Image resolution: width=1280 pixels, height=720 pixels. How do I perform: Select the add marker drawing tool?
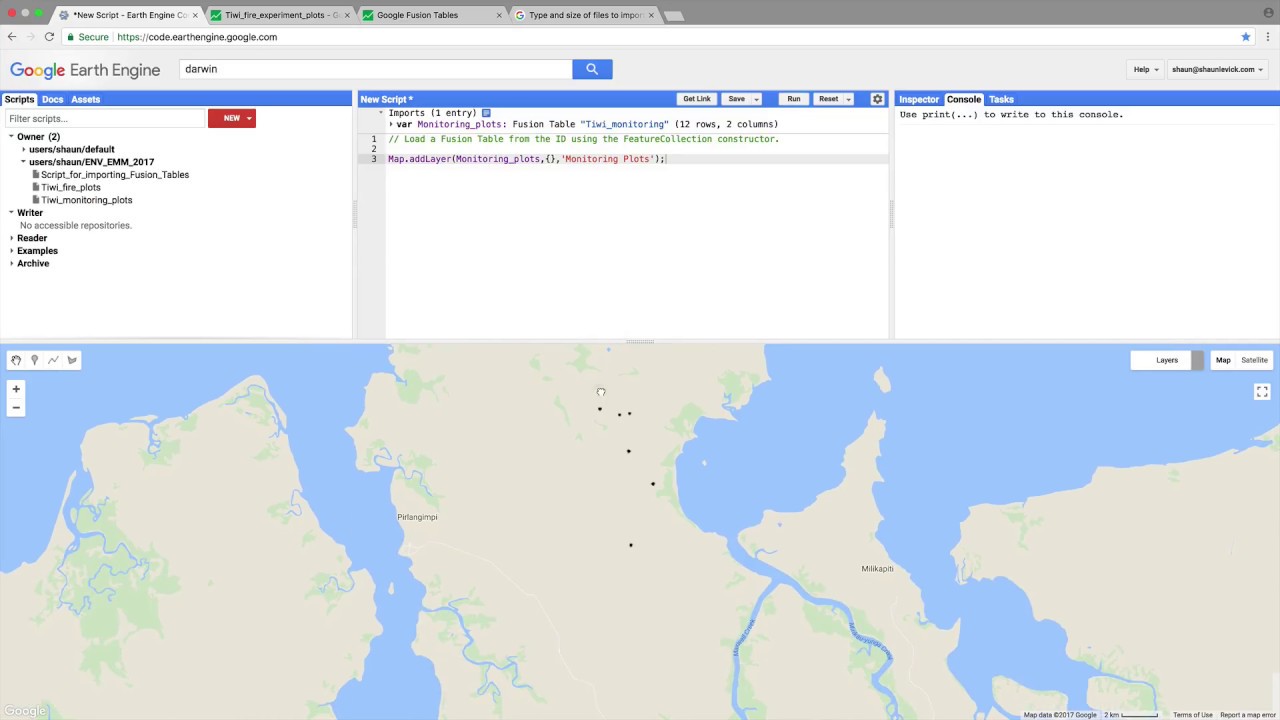coord(34,360)
